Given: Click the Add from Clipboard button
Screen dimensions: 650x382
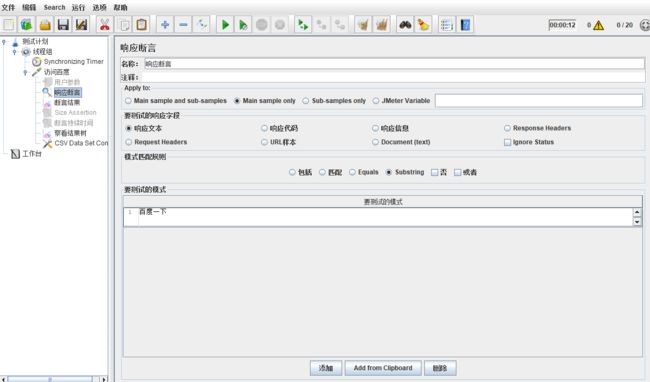Looking at the screenshot, I should [x=383, y=368].
